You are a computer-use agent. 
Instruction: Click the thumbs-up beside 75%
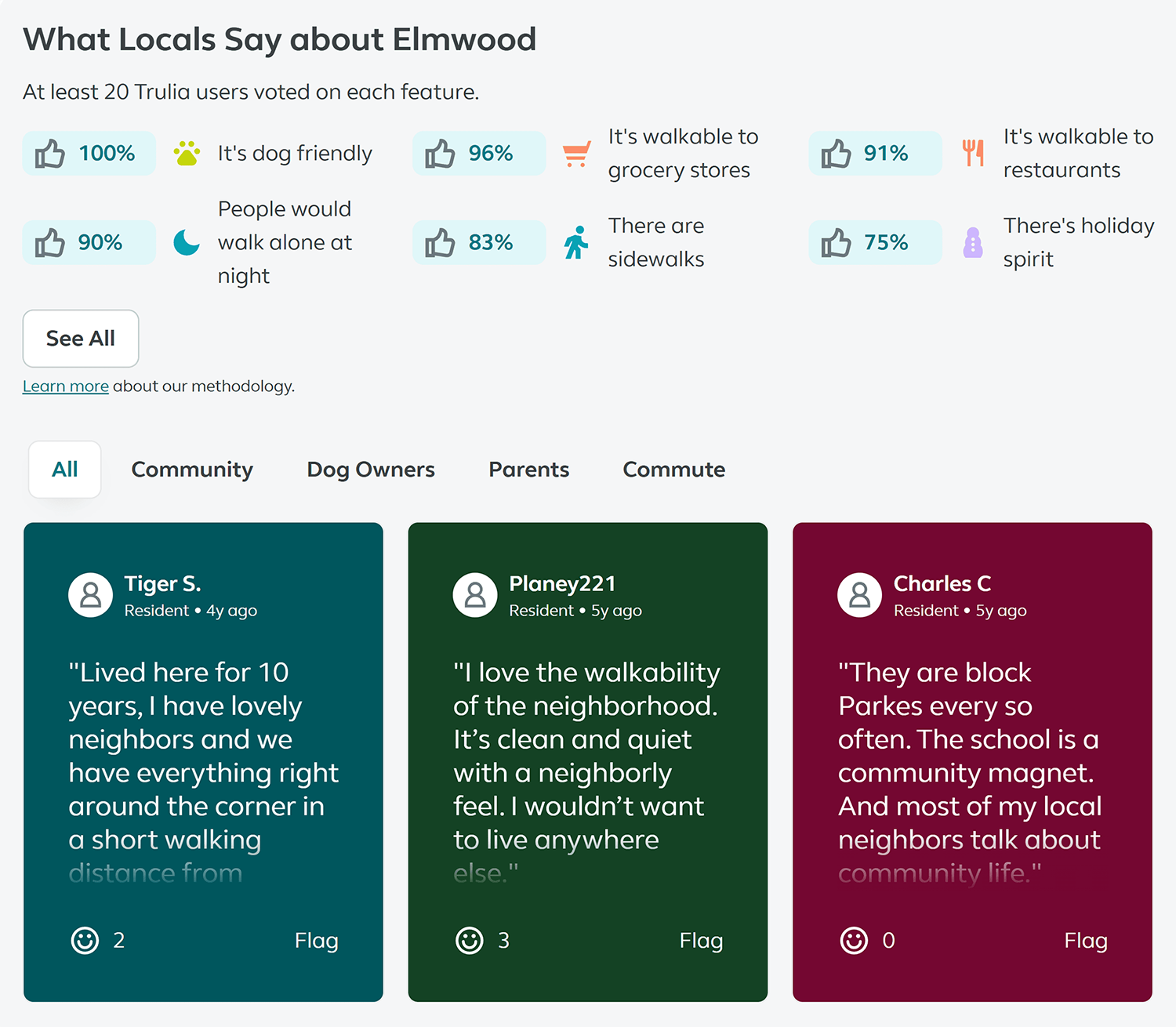click(837, 242)
